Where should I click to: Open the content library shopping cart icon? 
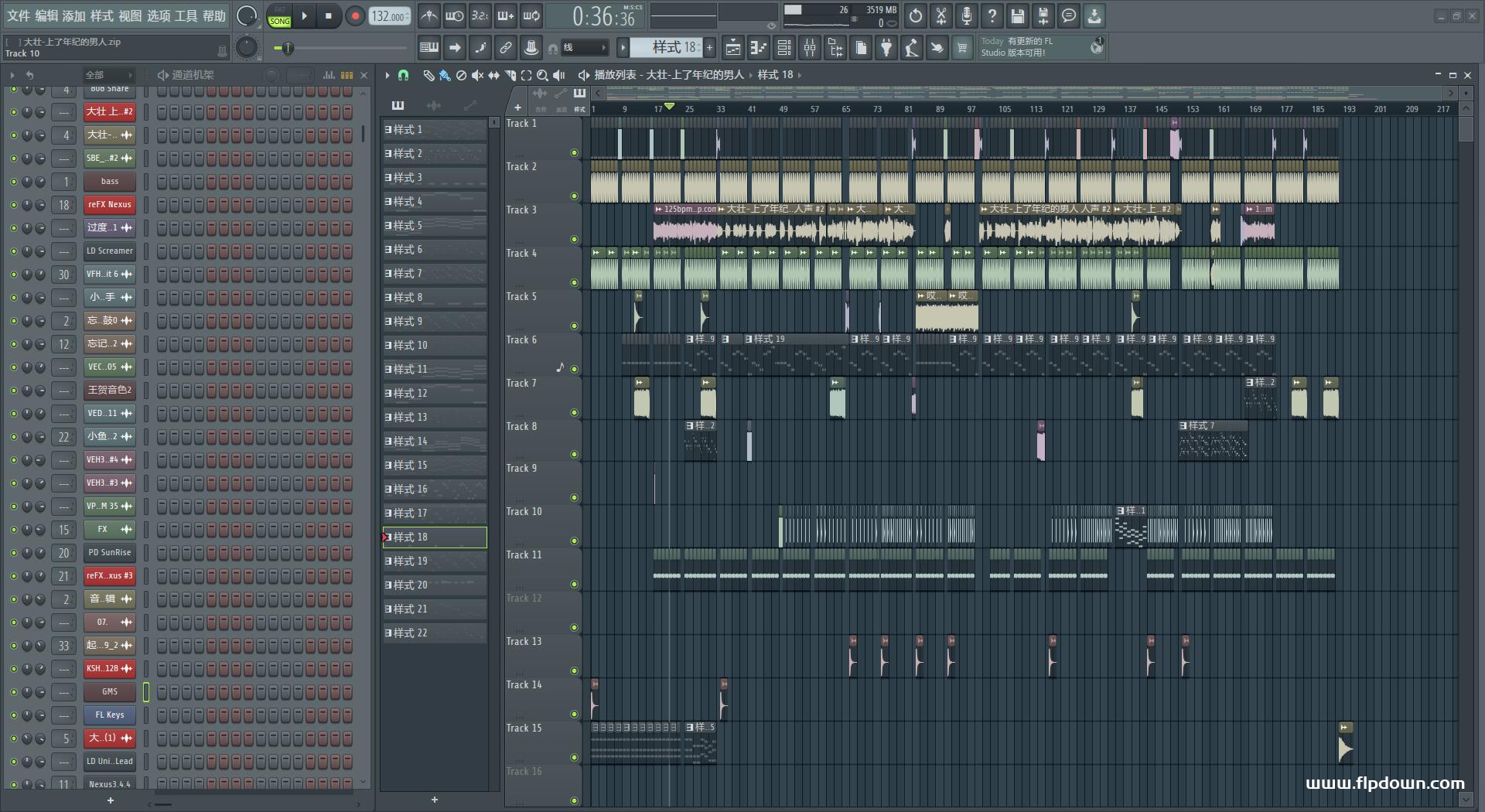(x=962, y=48)
